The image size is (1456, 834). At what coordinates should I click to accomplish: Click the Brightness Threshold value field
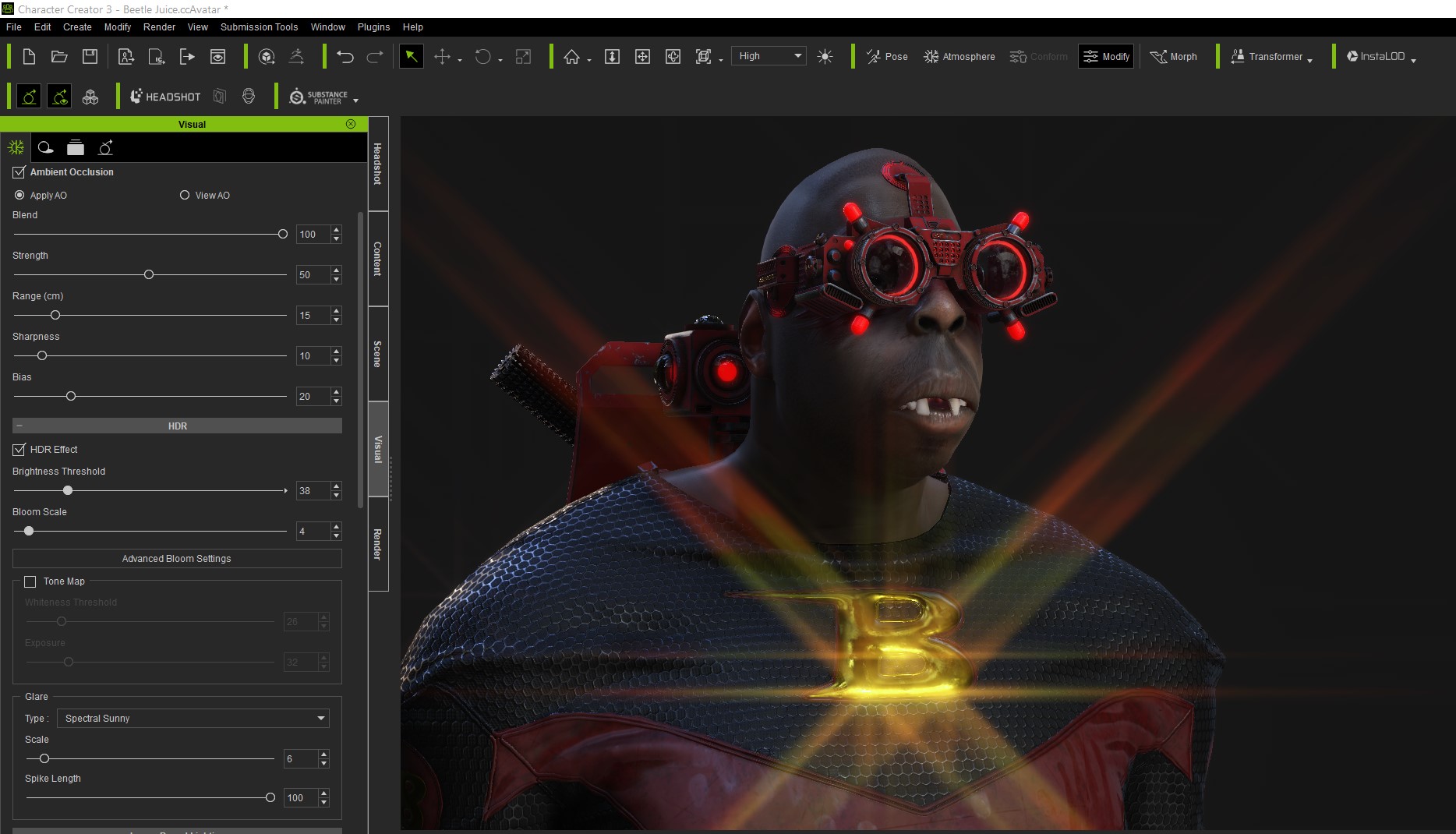tap(313, 490)
